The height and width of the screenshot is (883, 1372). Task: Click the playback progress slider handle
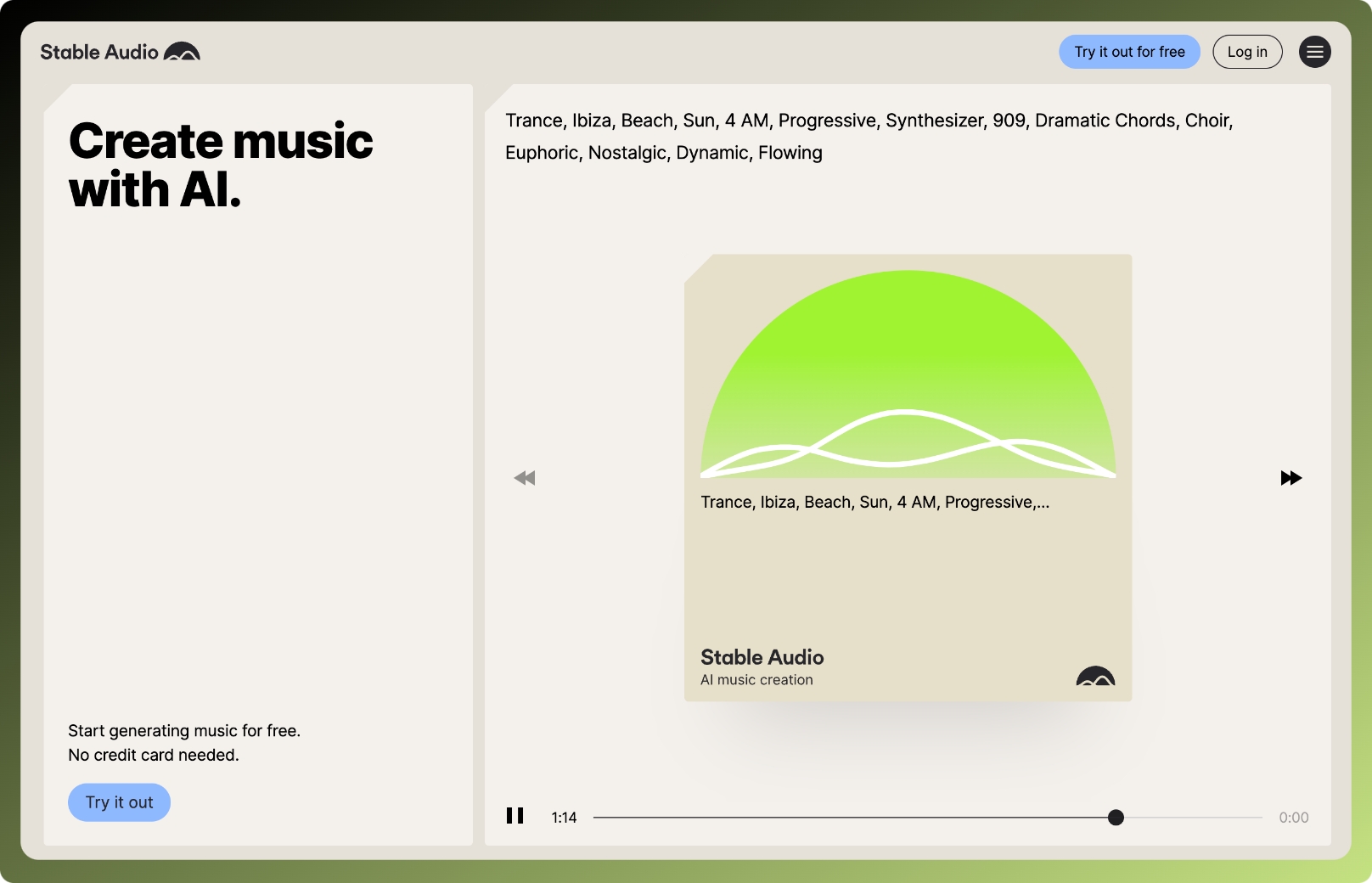pos(1116,818)
